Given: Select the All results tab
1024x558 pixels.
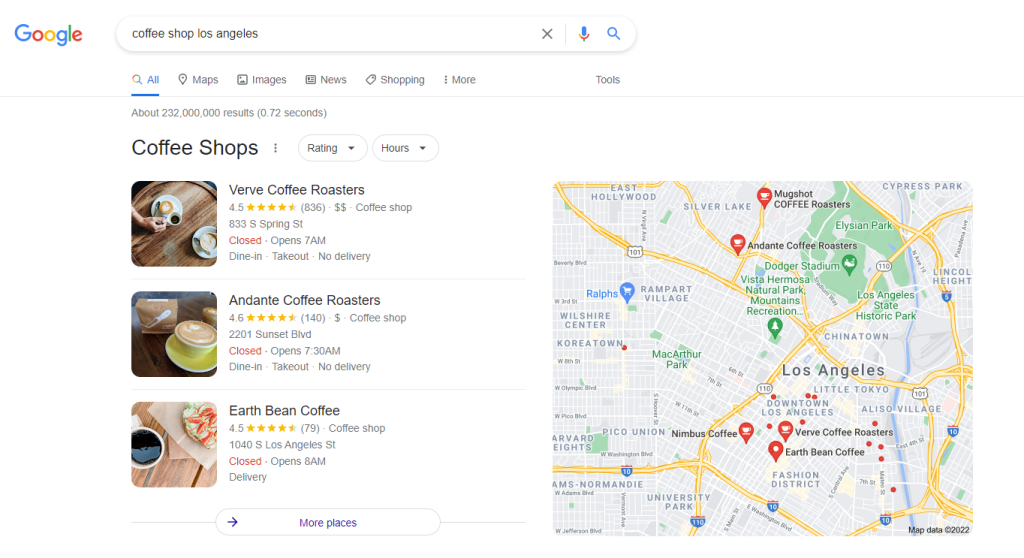Looking at the screenshot, I should point(146,80).
